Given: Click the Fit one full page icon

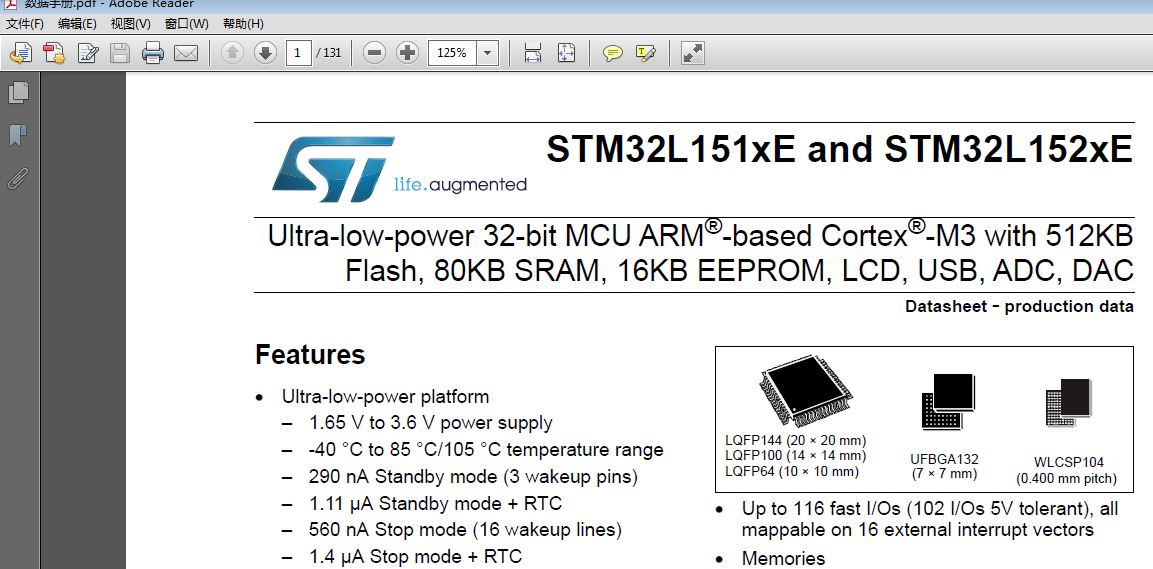Looking at the screenshot, I should tap(566, 53).
